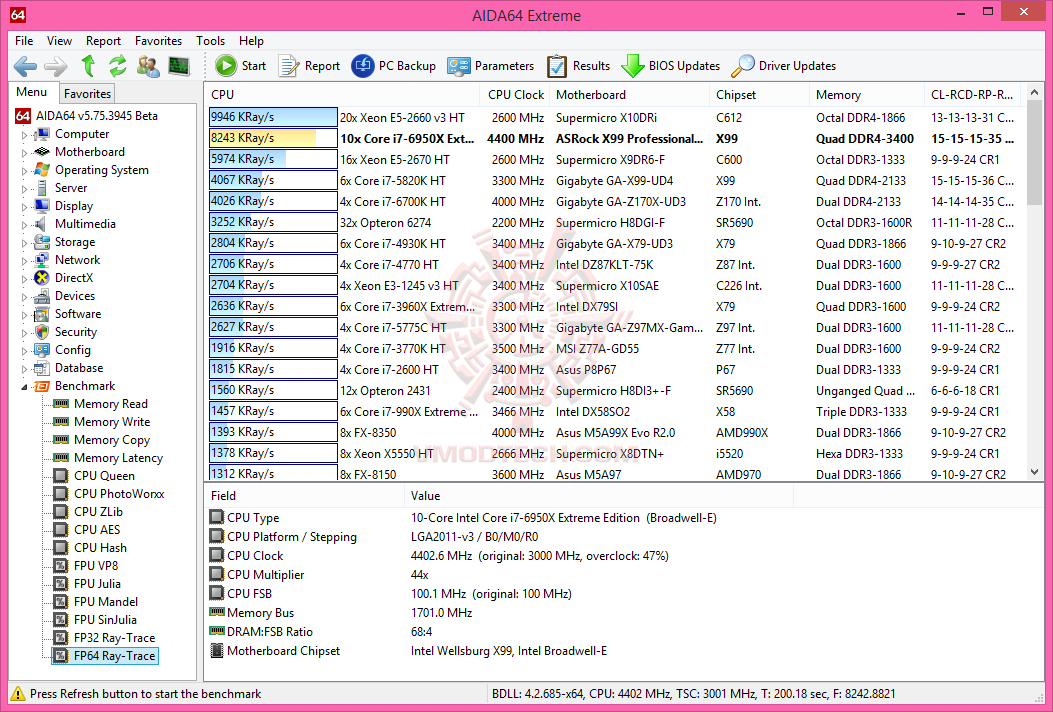Launch PC Backup from the toolbar

pos(394,66)
